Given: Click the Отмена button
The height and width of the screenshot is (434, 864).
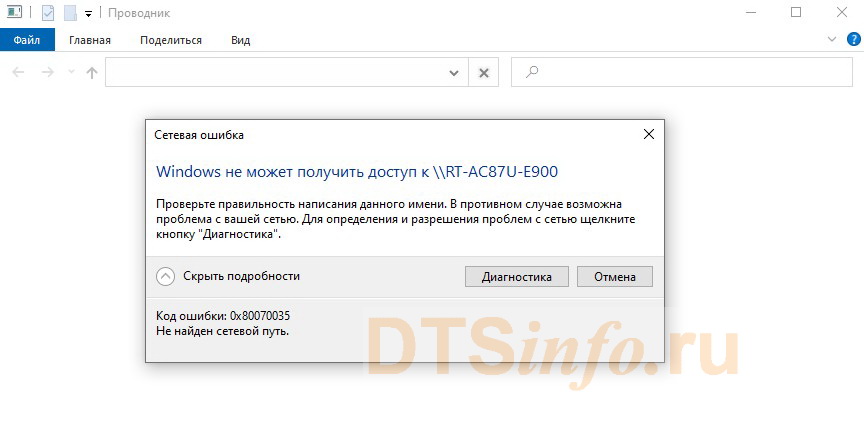Looking at the screenshot, I should 614,276.
